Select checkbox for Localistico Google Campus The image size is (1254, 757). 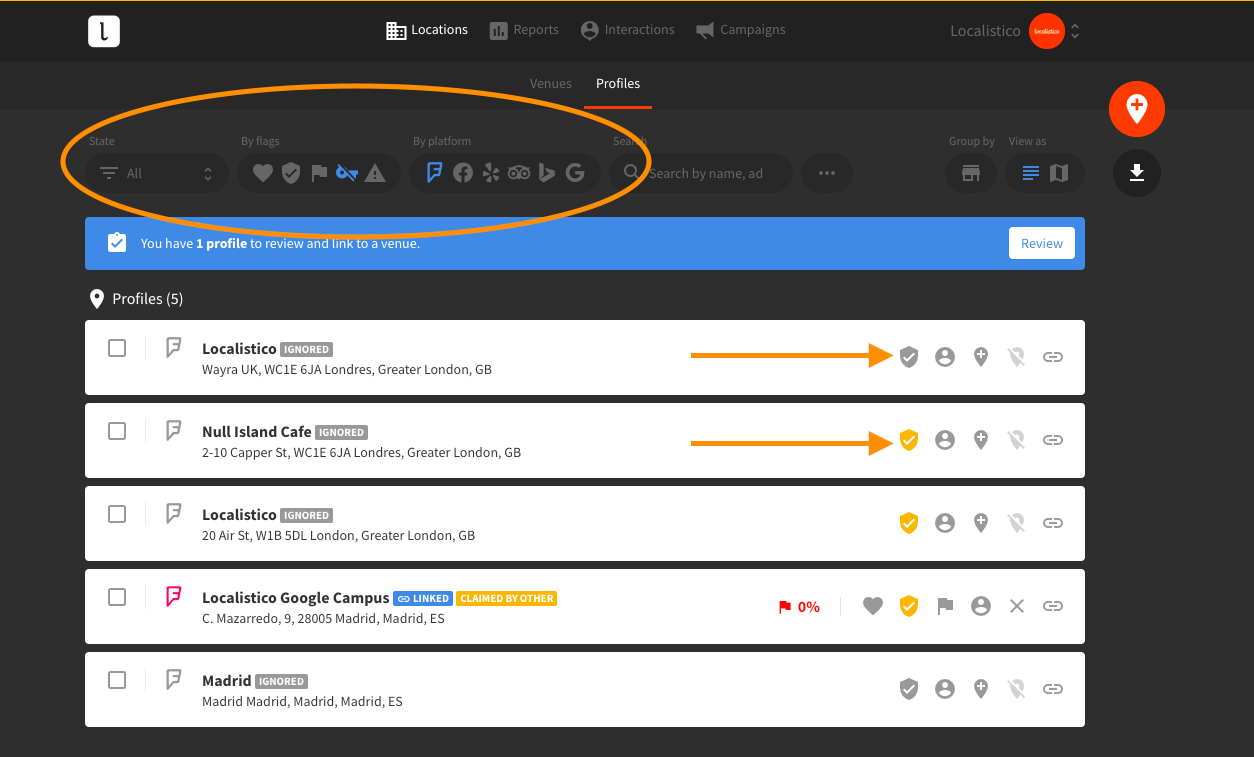click(117, 597)
